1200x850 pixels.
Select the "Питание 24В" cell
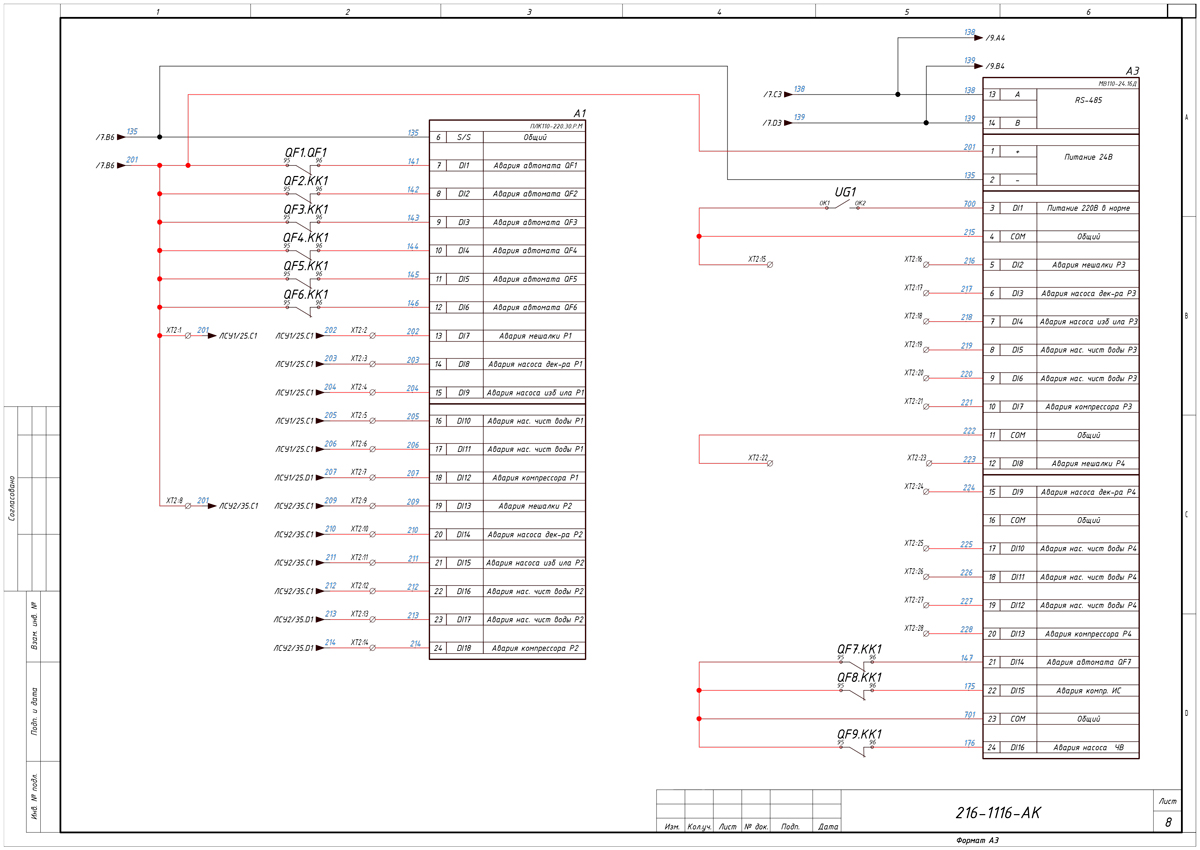(x=1087, y=158)
